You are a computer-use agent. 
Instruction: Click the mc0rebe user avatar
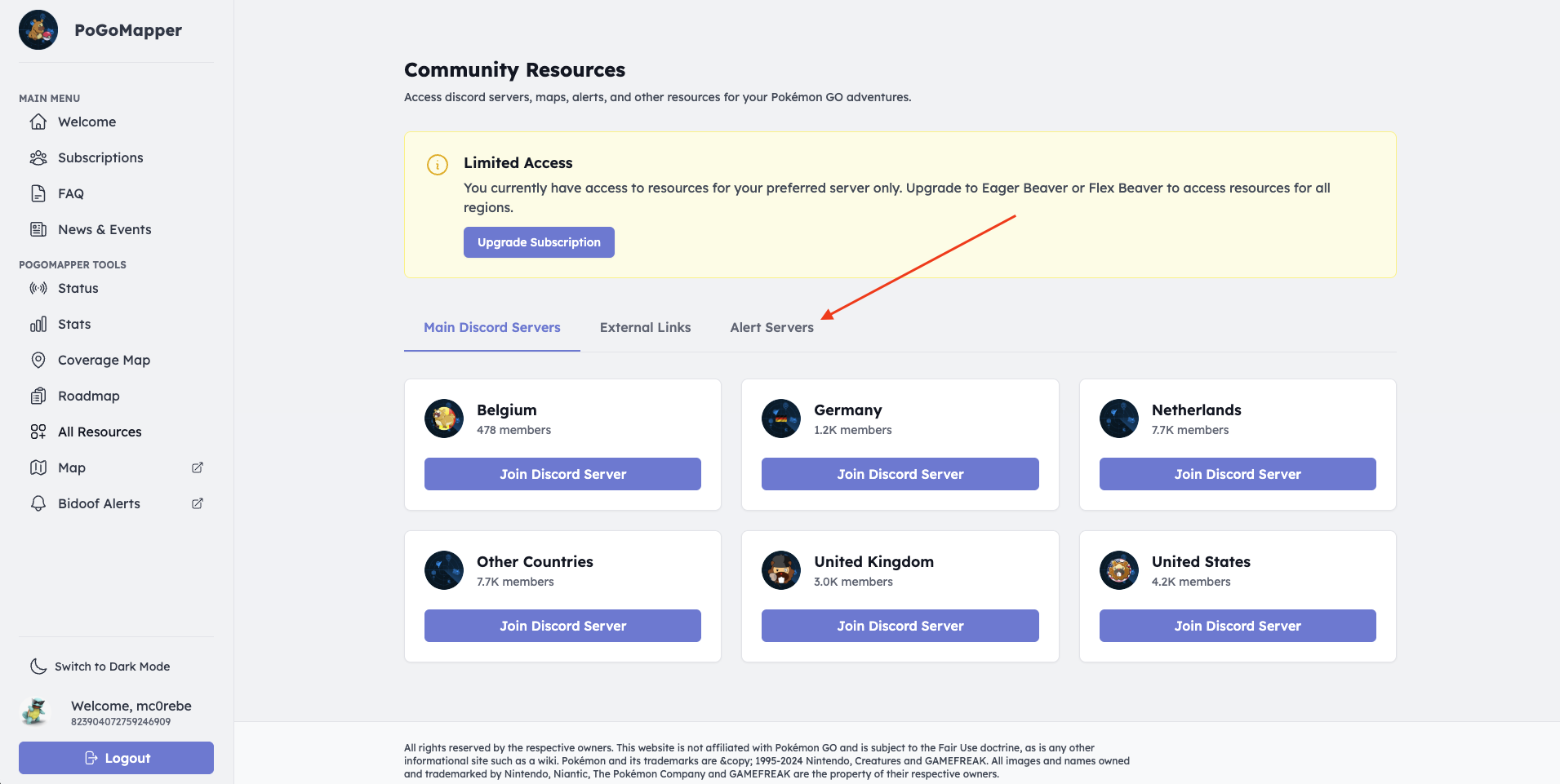click(35, 712)
